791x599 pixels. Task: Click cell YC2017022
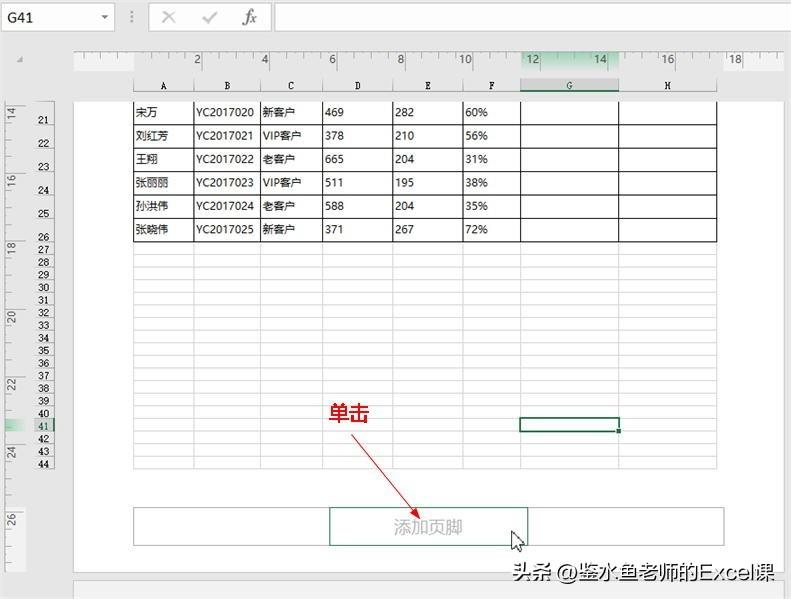click(227, 159)
